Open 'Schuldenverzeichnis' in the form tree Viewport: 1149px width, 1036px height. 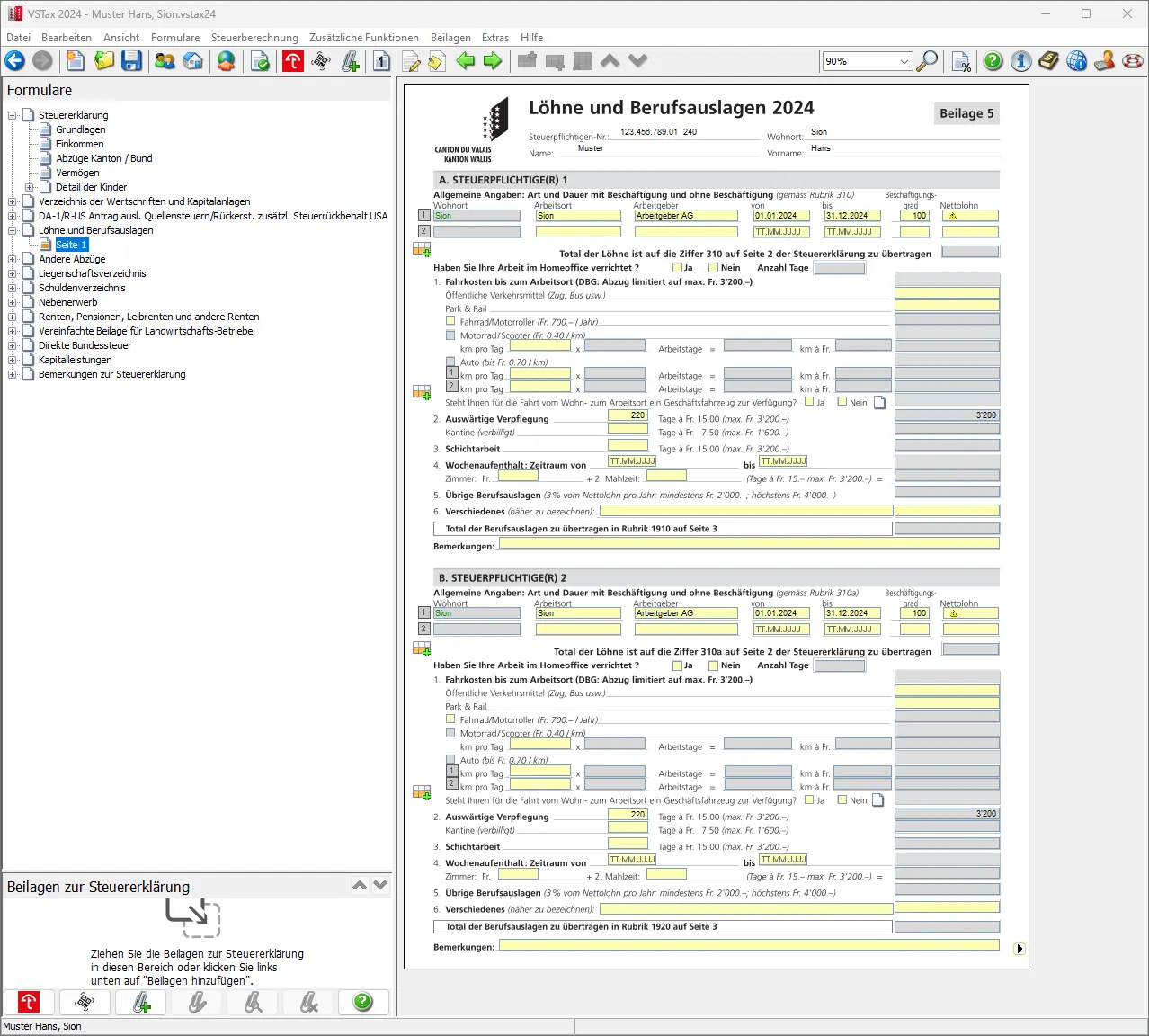click(82, 288)
